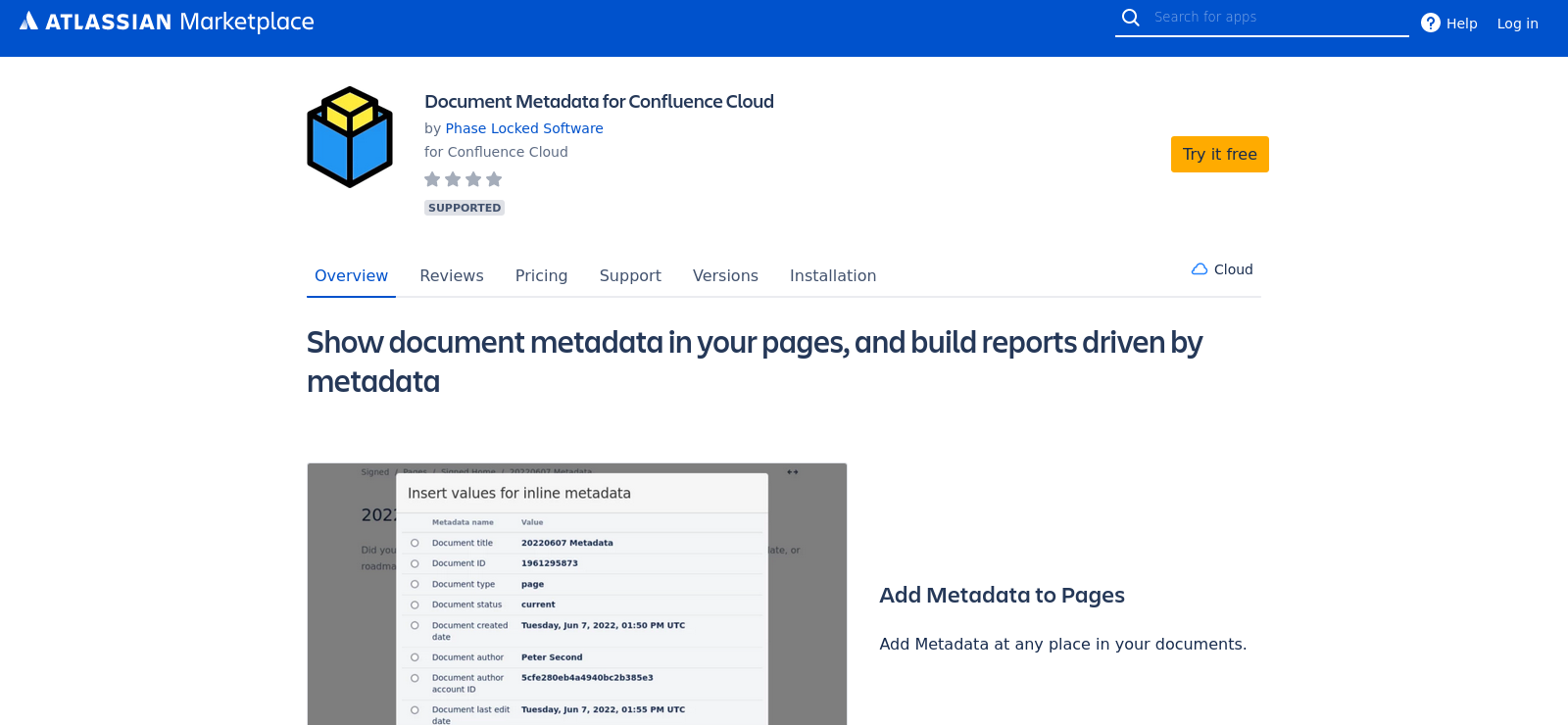
Task: Open the Installation tab
Action: tap(833, 276)
